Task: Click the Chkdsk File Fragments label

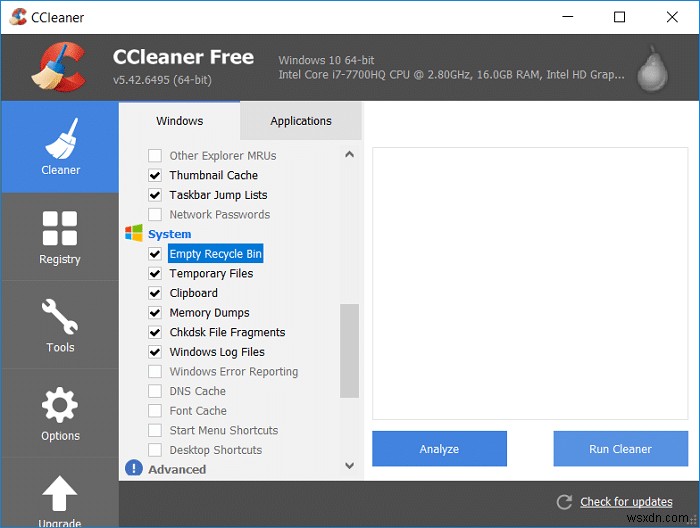Action: click(x=227, y=332)
